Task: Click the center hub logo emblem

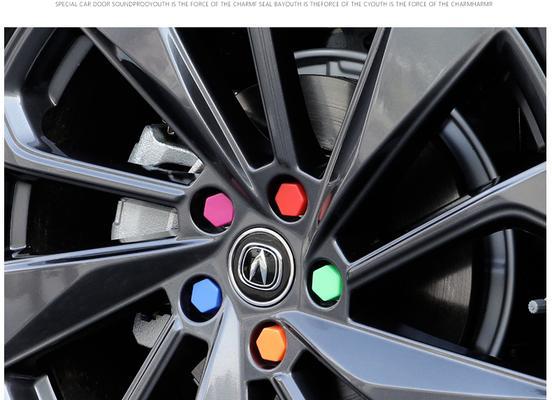Action: (x=261, y=266)
